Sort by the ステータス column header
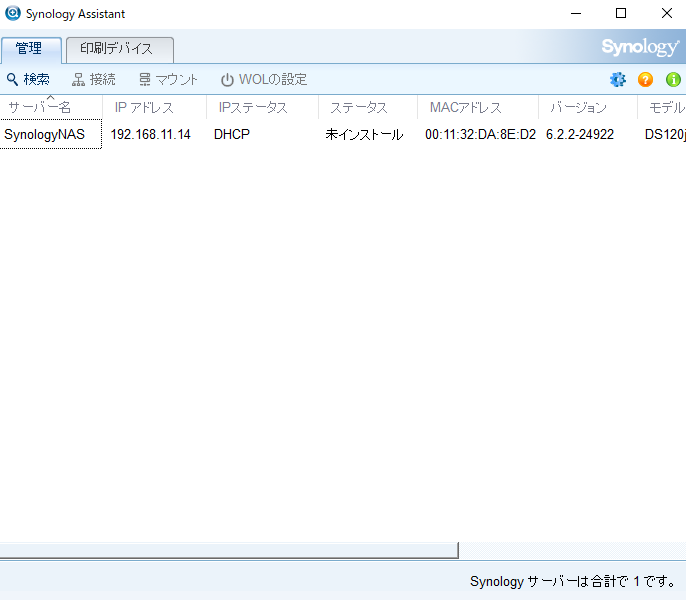 (x=368, y=107)
